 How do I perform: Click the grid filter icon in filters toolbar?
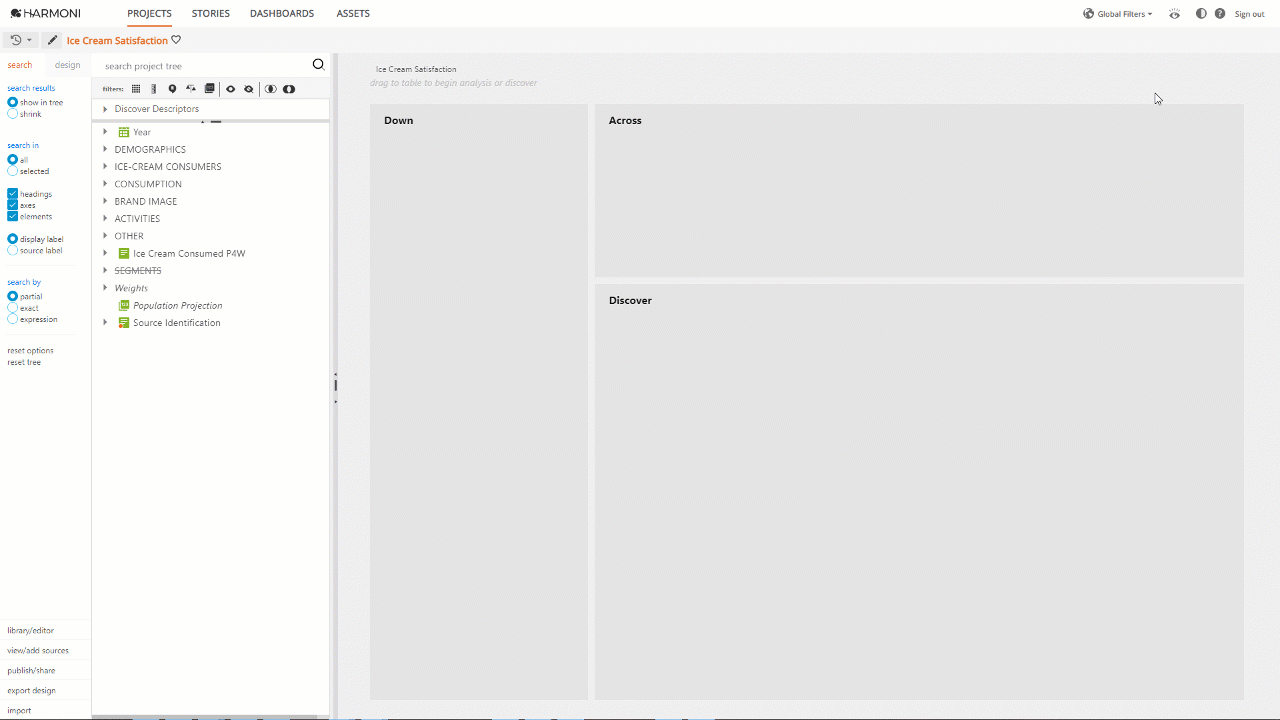(x=135, y=89)
